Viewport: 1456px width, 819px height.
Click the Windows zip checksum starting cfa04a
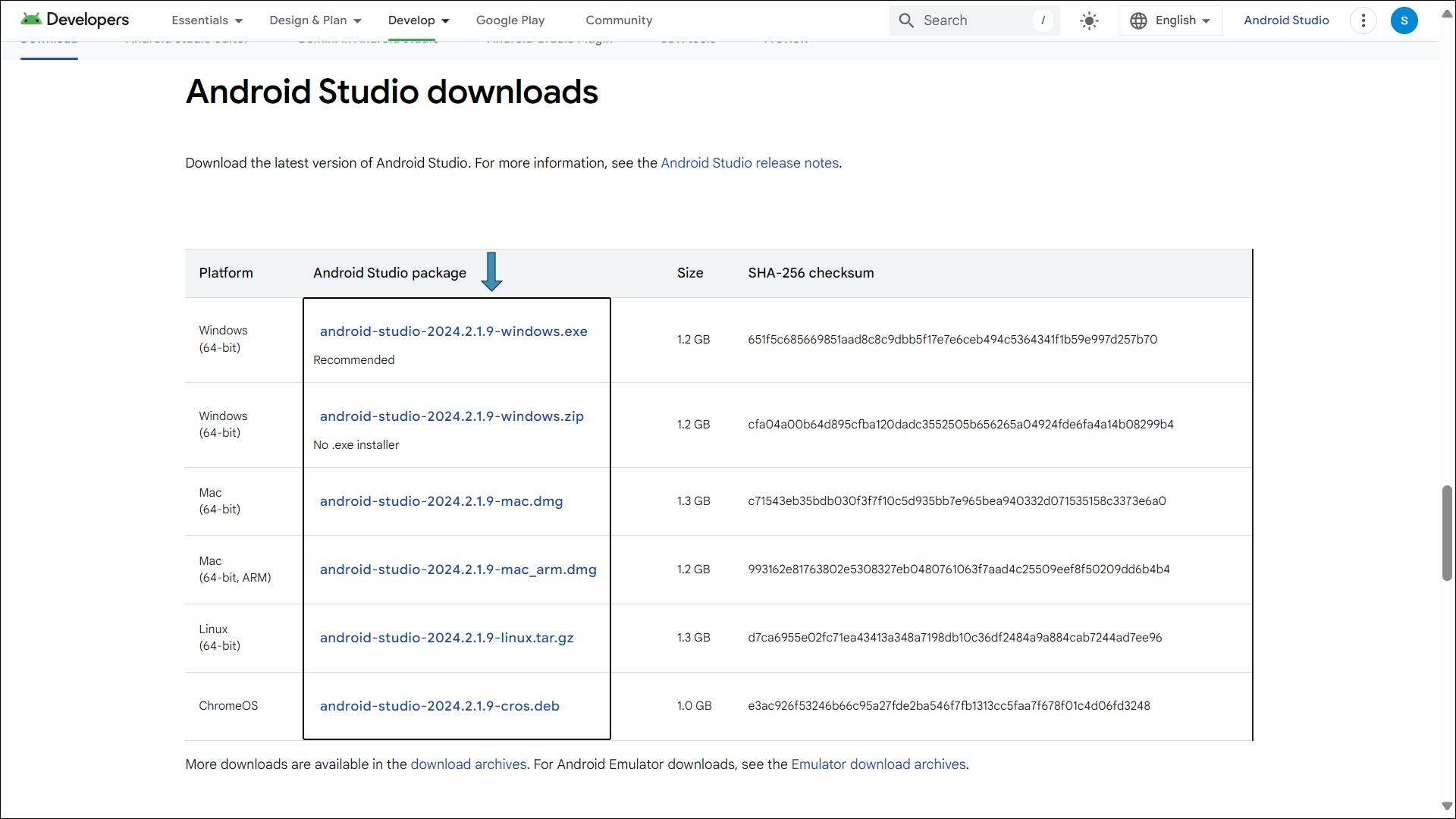(961, 425)
